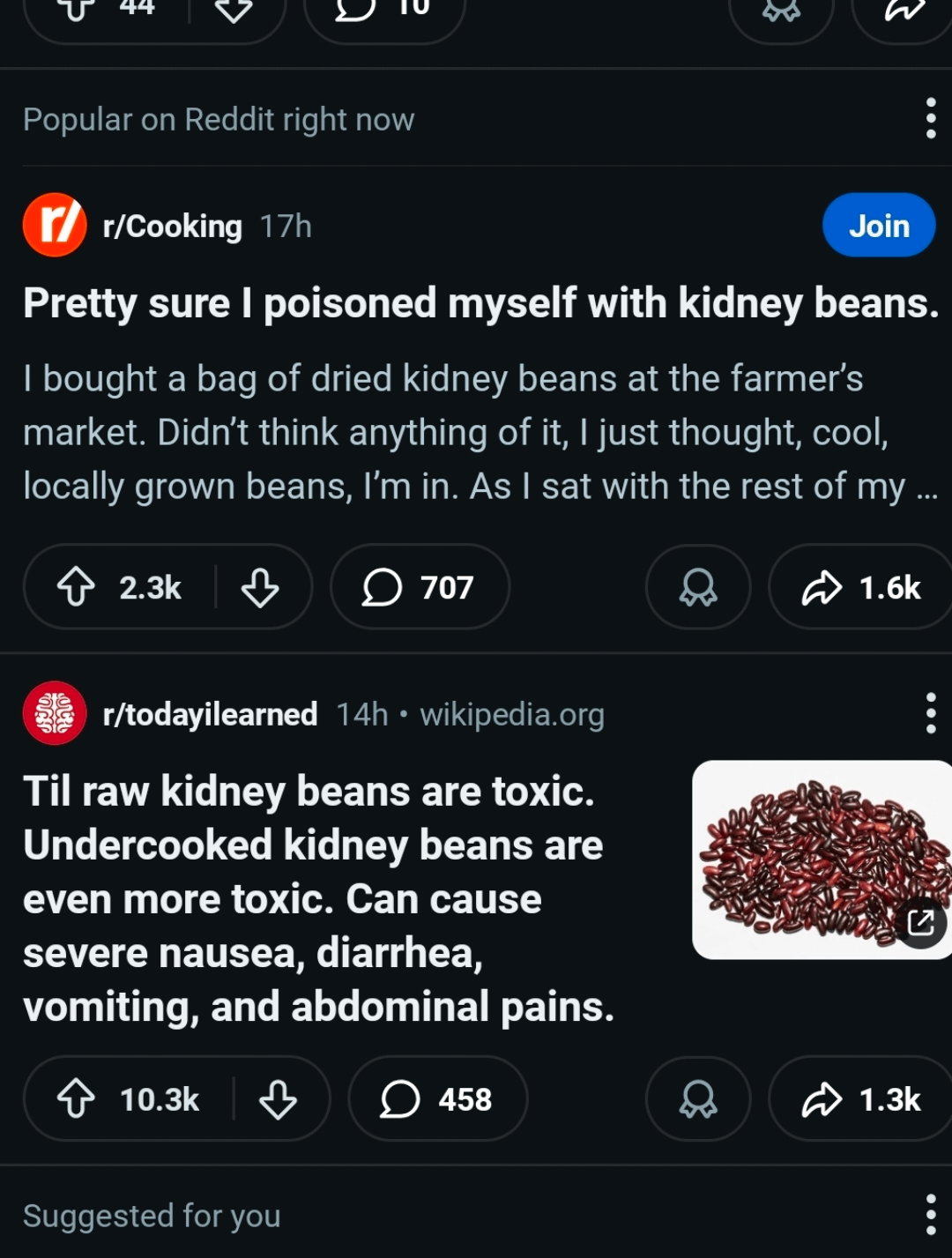Downvote the r/todayilearned post
Image resolution: width=952 pixels, height=1258 pixels.
278,1099
